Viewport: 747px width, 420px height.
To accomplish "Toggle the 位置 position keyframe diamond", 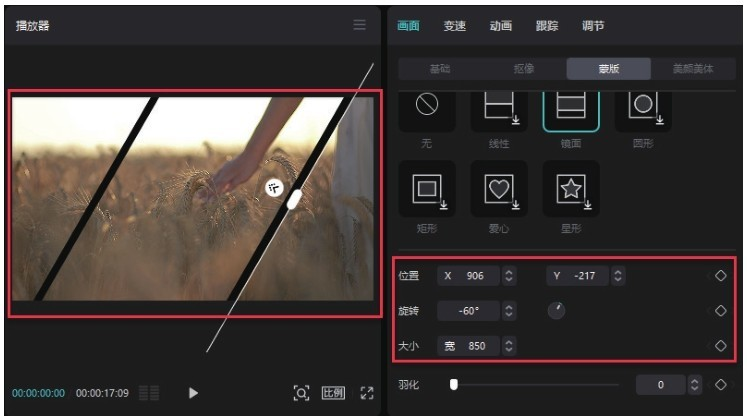I will click(x=720, y=275).
